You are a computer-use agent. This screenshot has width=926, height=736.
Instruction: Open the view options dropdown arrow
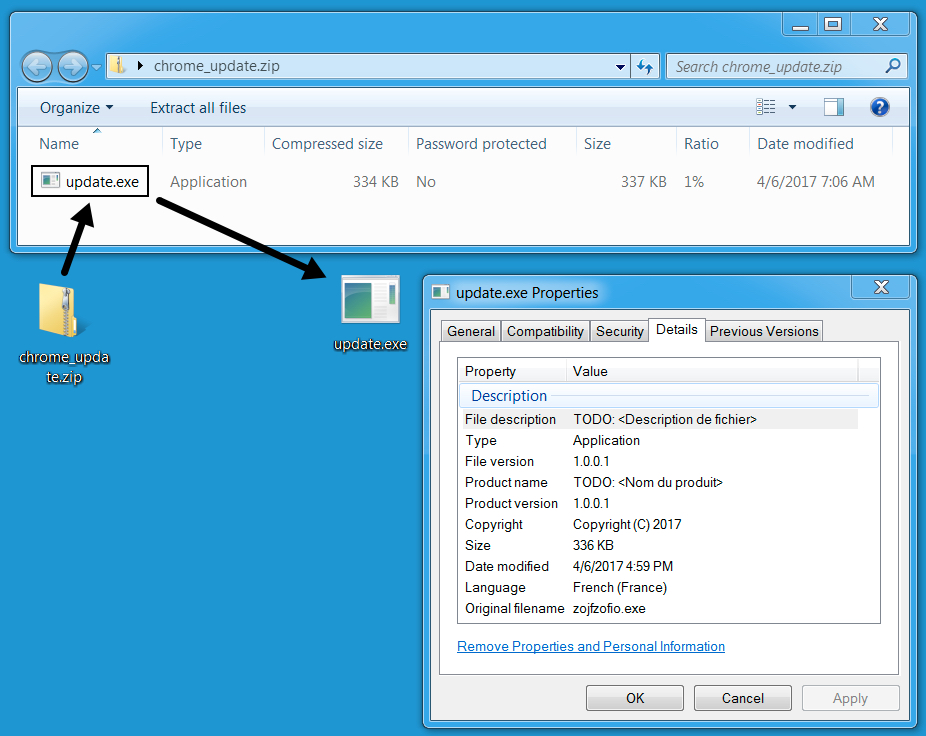(x=793, y=107)
